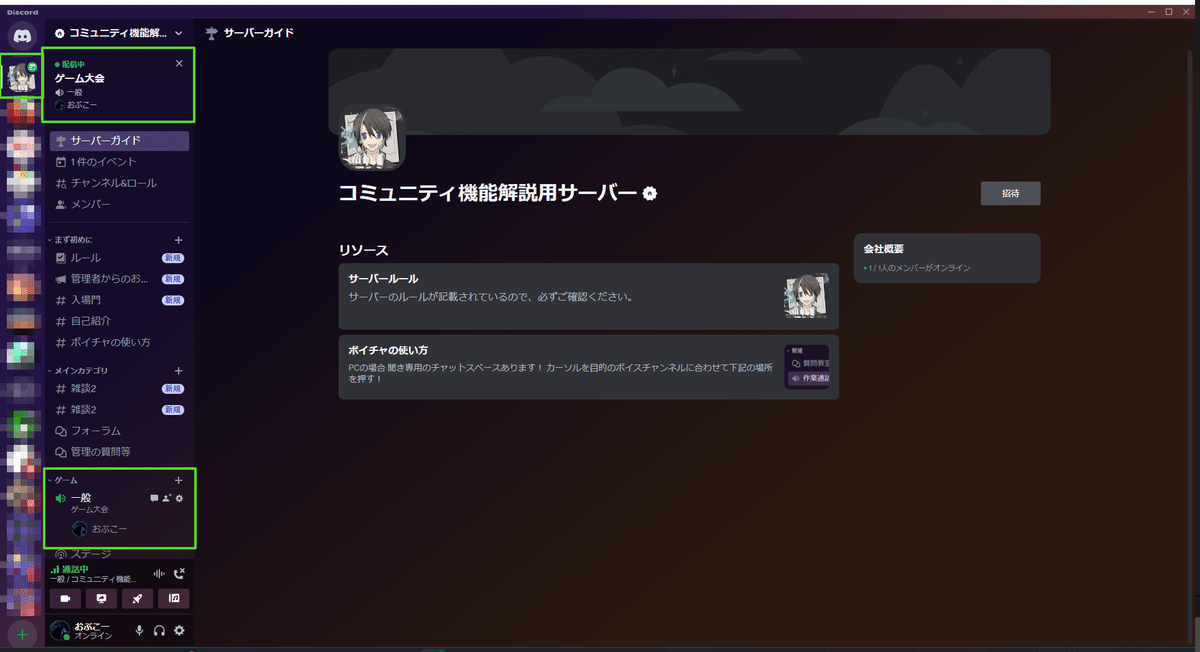Click サーバーガイド title in header
Viewport: 1200px width, 652px height.
click(x=258, y=33)
